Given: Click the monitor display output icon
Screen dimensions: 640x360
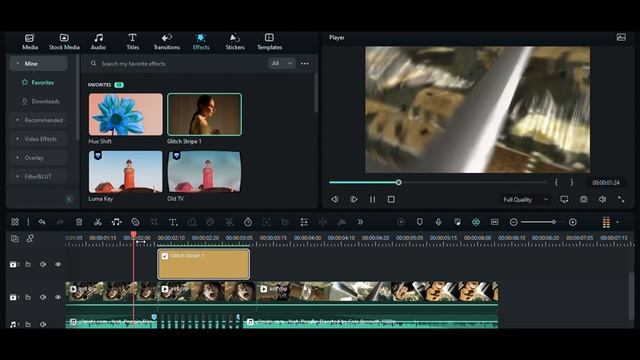Looking at the screenshot, I should click(564, 199).
